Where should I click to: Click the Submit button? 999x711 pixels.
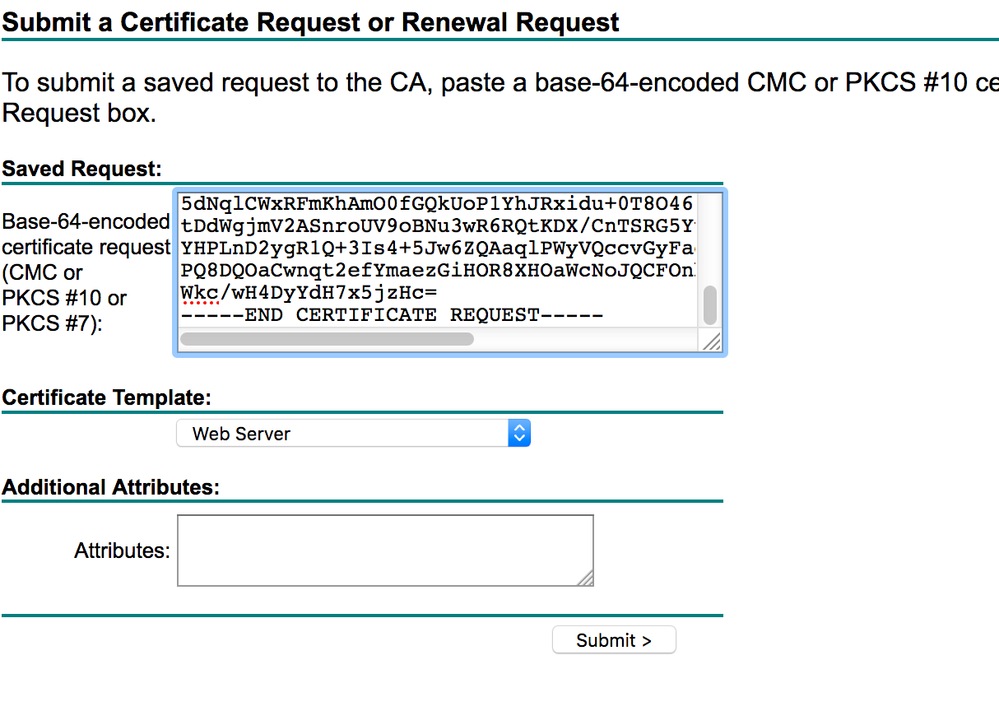click(x=613, y=640)
